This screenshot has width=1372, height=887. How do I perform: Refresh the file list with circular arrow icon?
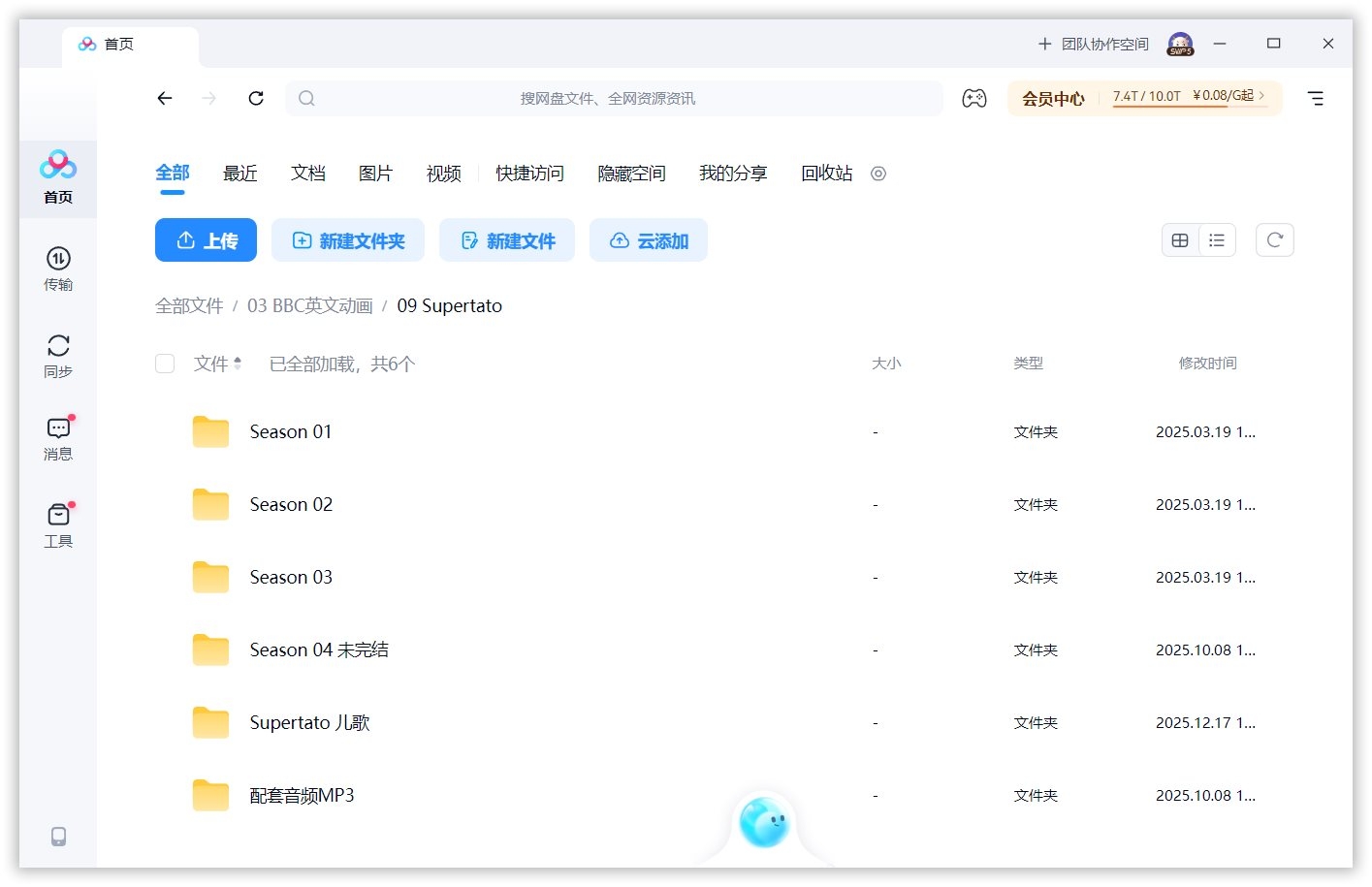pyautogui.click(x=1274, y=239)
